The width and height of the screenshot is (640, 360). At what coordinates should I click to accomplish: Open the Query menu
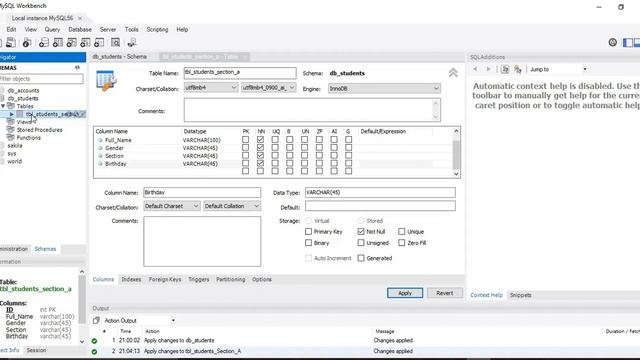(x=52, y=29)
